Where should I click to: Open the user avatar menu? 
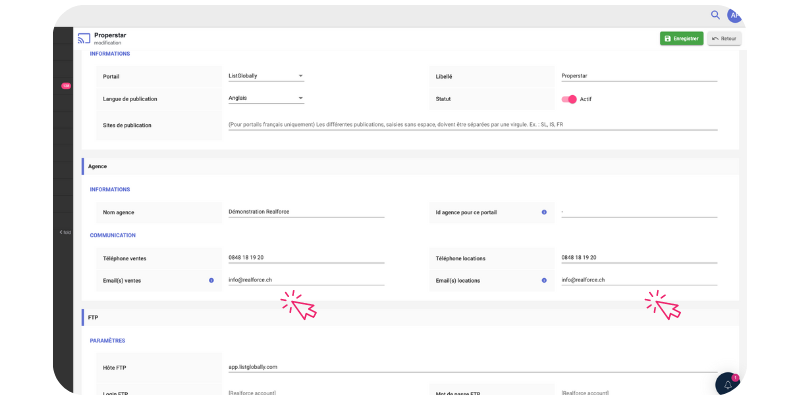click(735, 15)
